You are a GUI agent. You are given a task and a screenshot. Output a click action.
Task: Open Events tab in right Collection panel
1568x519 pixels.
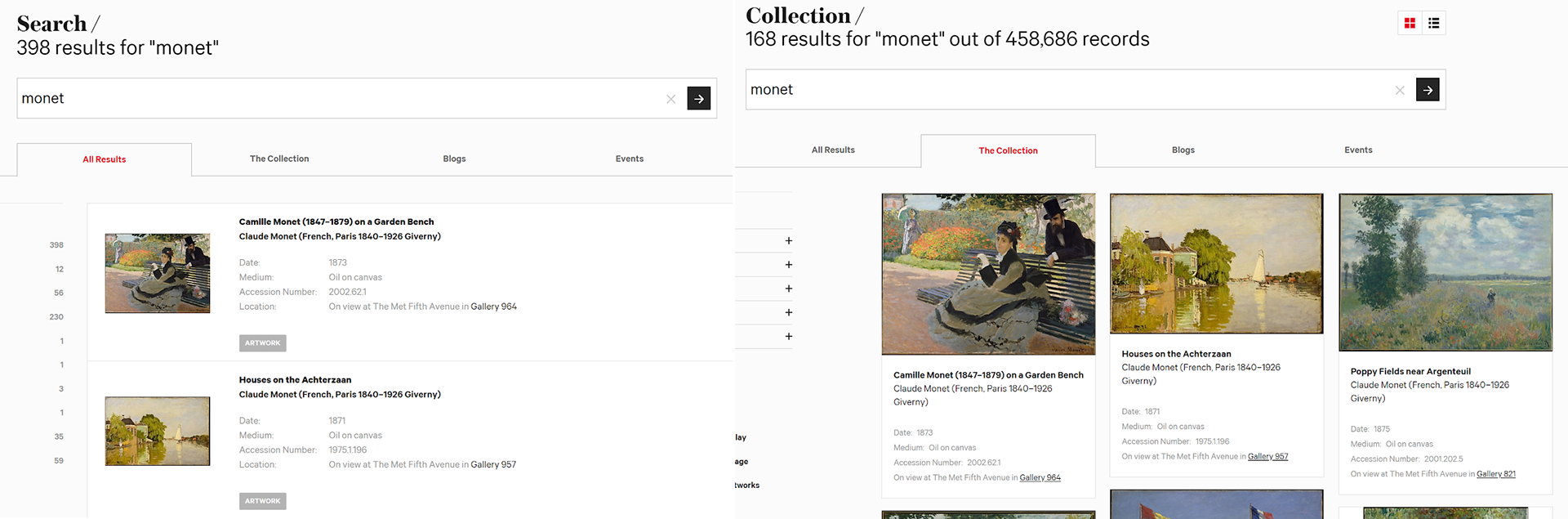[1358, 150]
